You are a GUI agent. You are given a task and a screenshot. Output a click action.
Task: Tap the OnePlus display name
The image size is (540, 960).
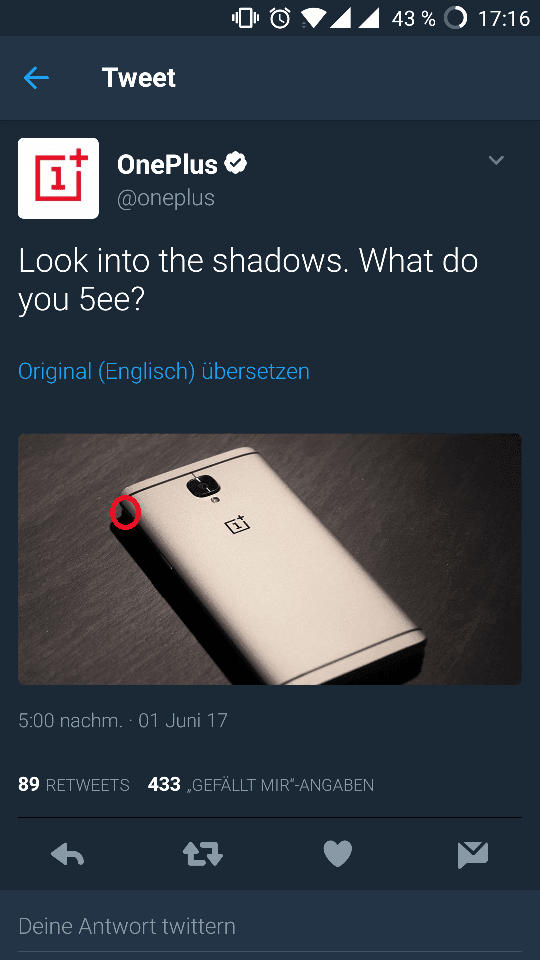click(167, 163)
